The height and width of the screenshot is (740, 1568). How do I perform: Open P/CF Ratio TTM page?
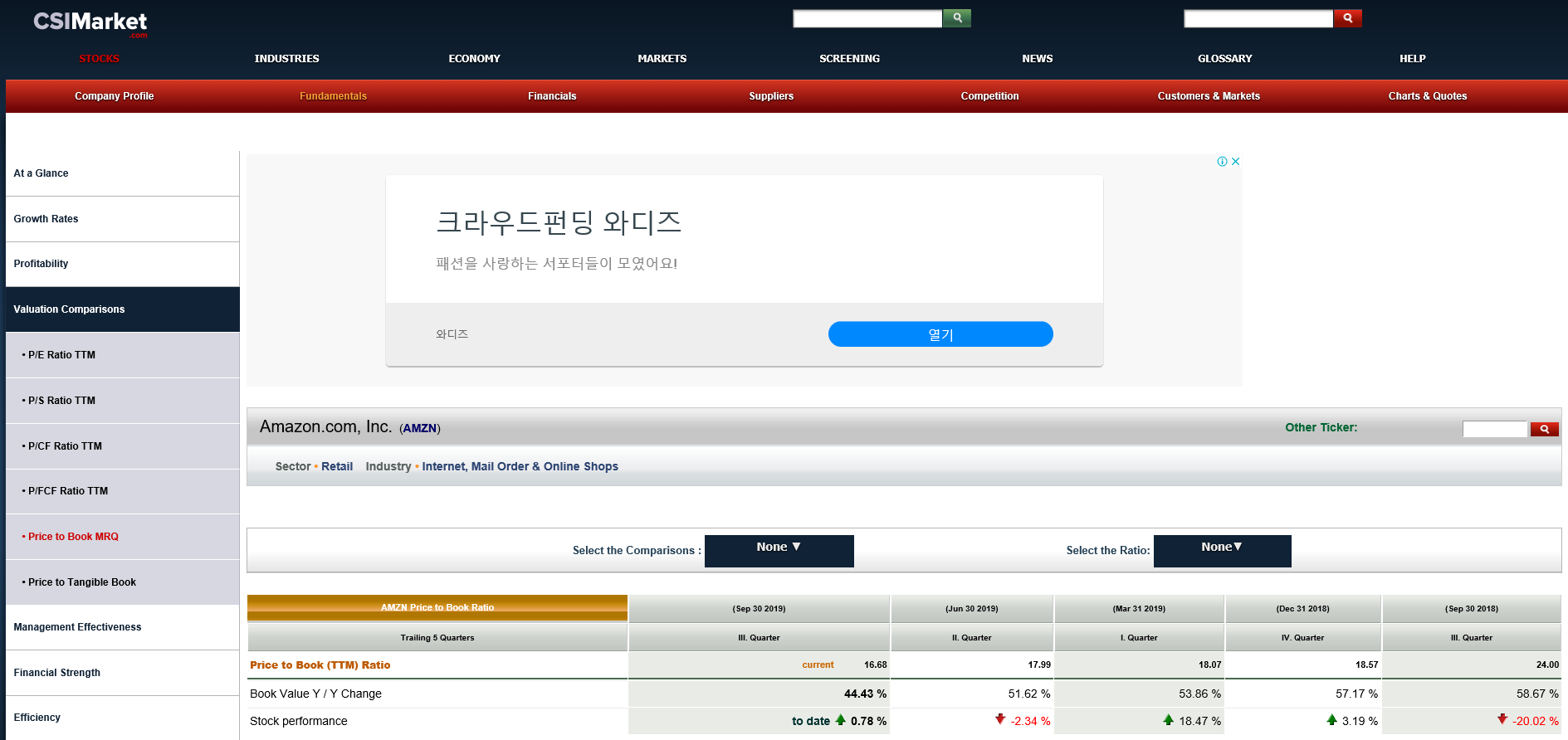[122, 446]
